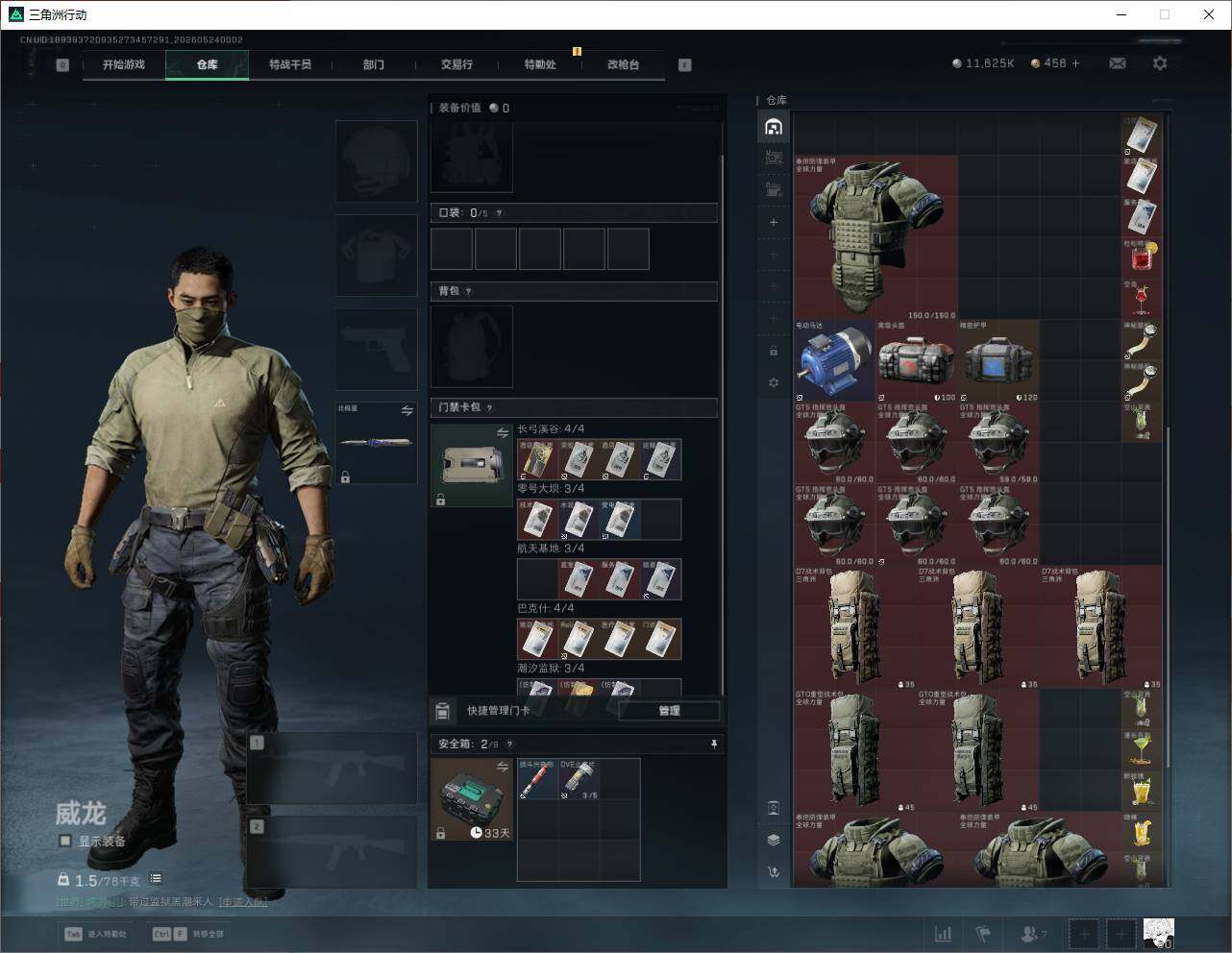The width and height of the screenshot is (1232, 953).
Task: Click the 11,825K currency balance
Action: click(983, 63)
